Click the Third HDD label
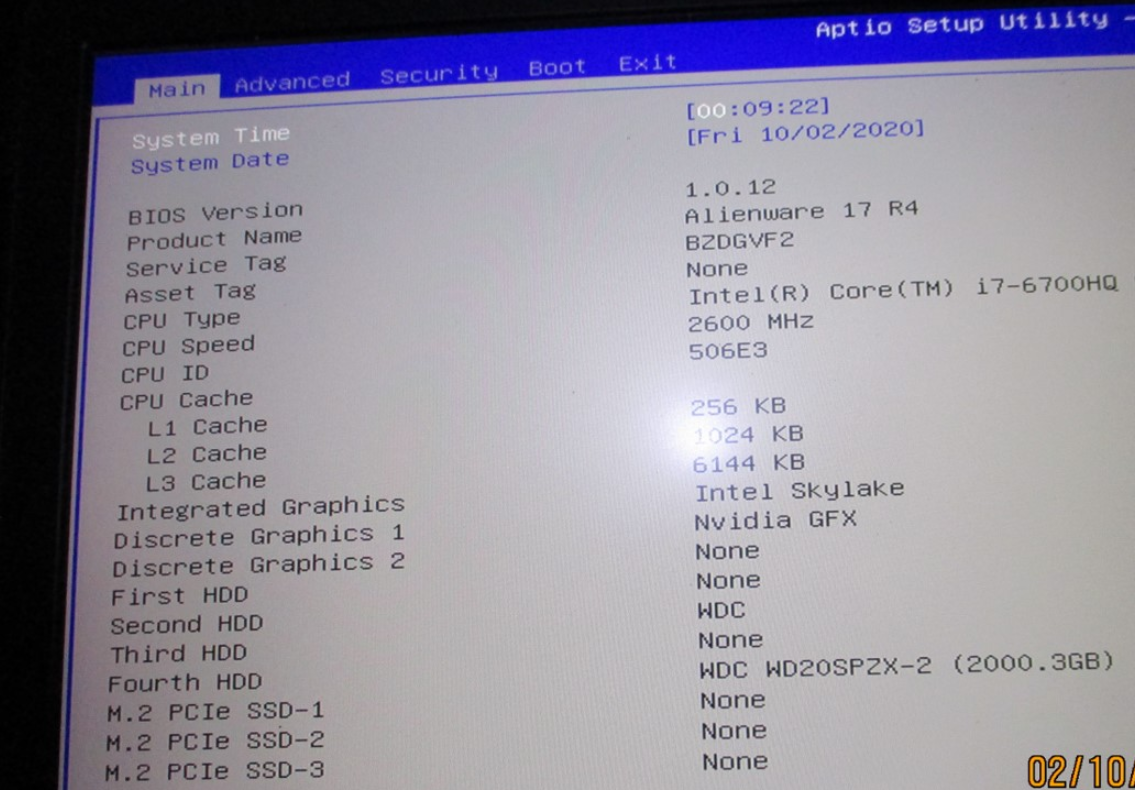The image size is (1135, 790). (x=178, y=655)
